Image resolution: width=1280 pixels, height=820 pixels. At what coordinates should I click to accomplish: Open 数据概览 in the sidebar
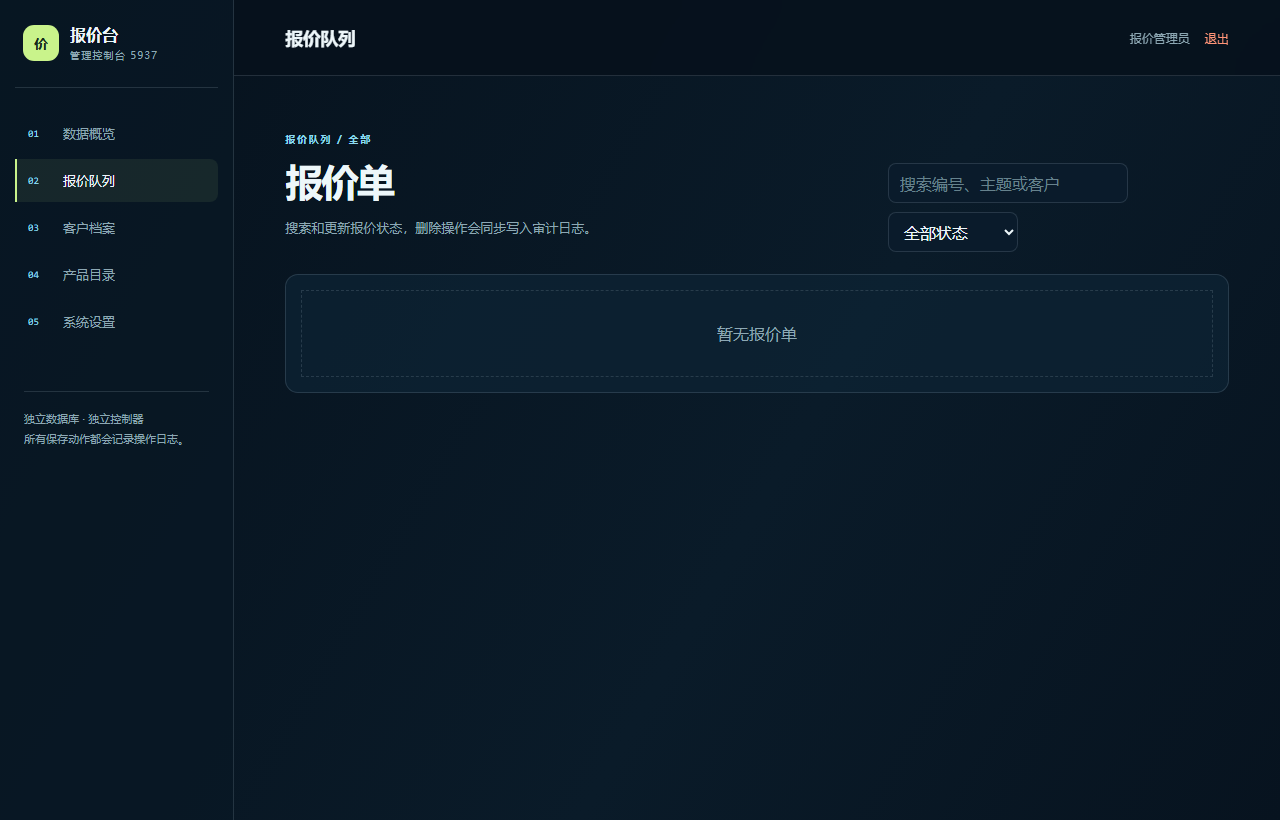[116, 134]
